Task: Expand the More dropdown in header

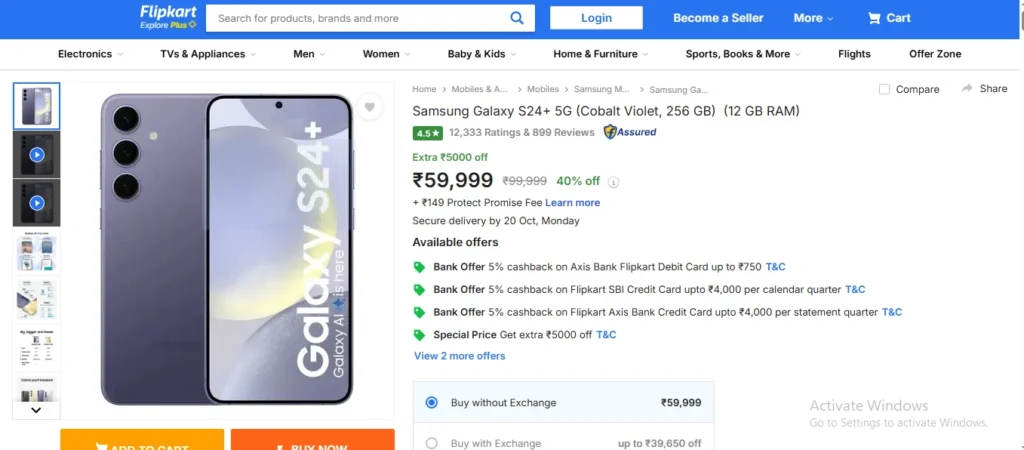Action: coord(813,18)
